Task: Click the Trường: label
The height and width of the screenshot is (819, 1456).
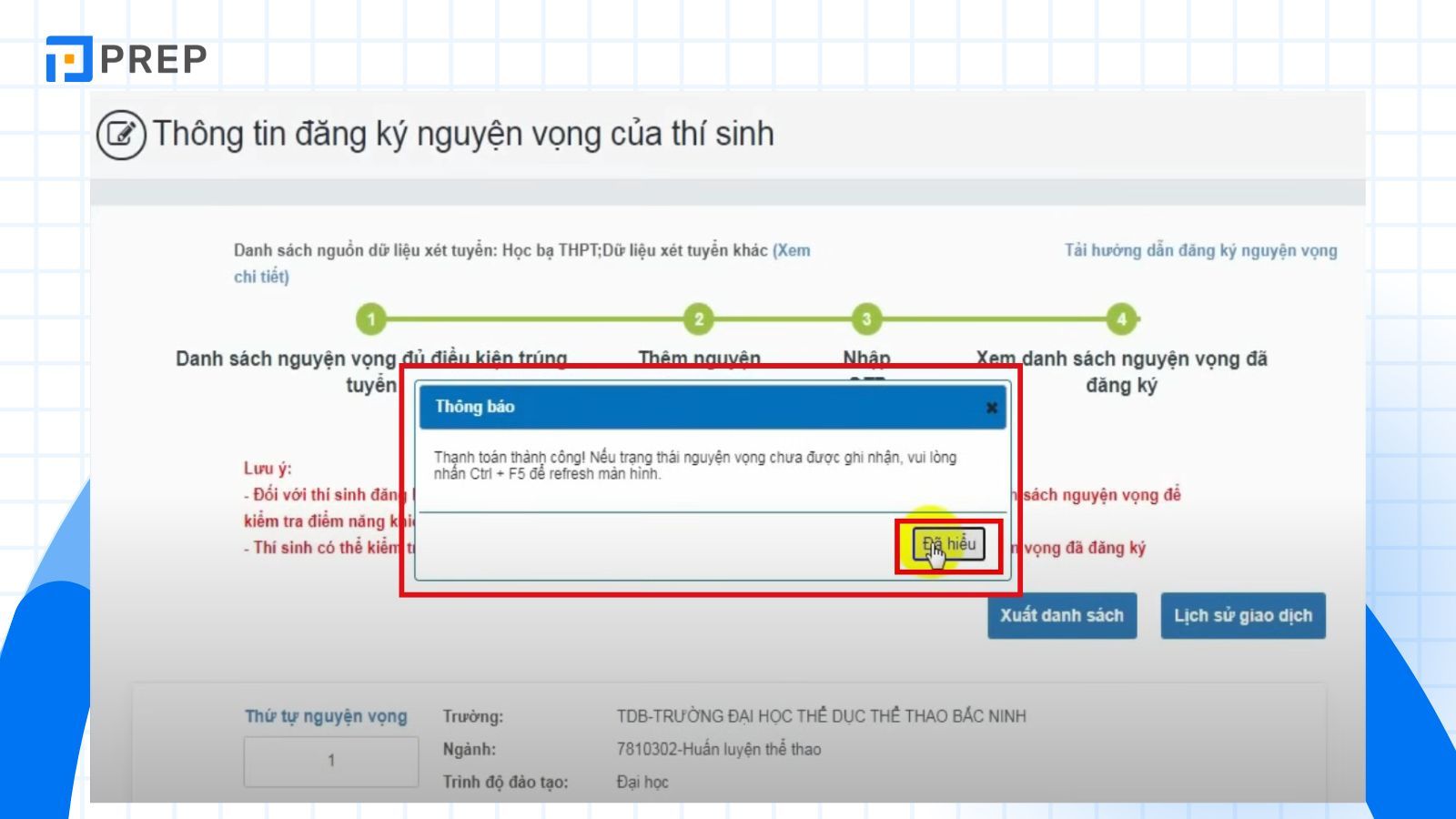Action: coord(472,716)
